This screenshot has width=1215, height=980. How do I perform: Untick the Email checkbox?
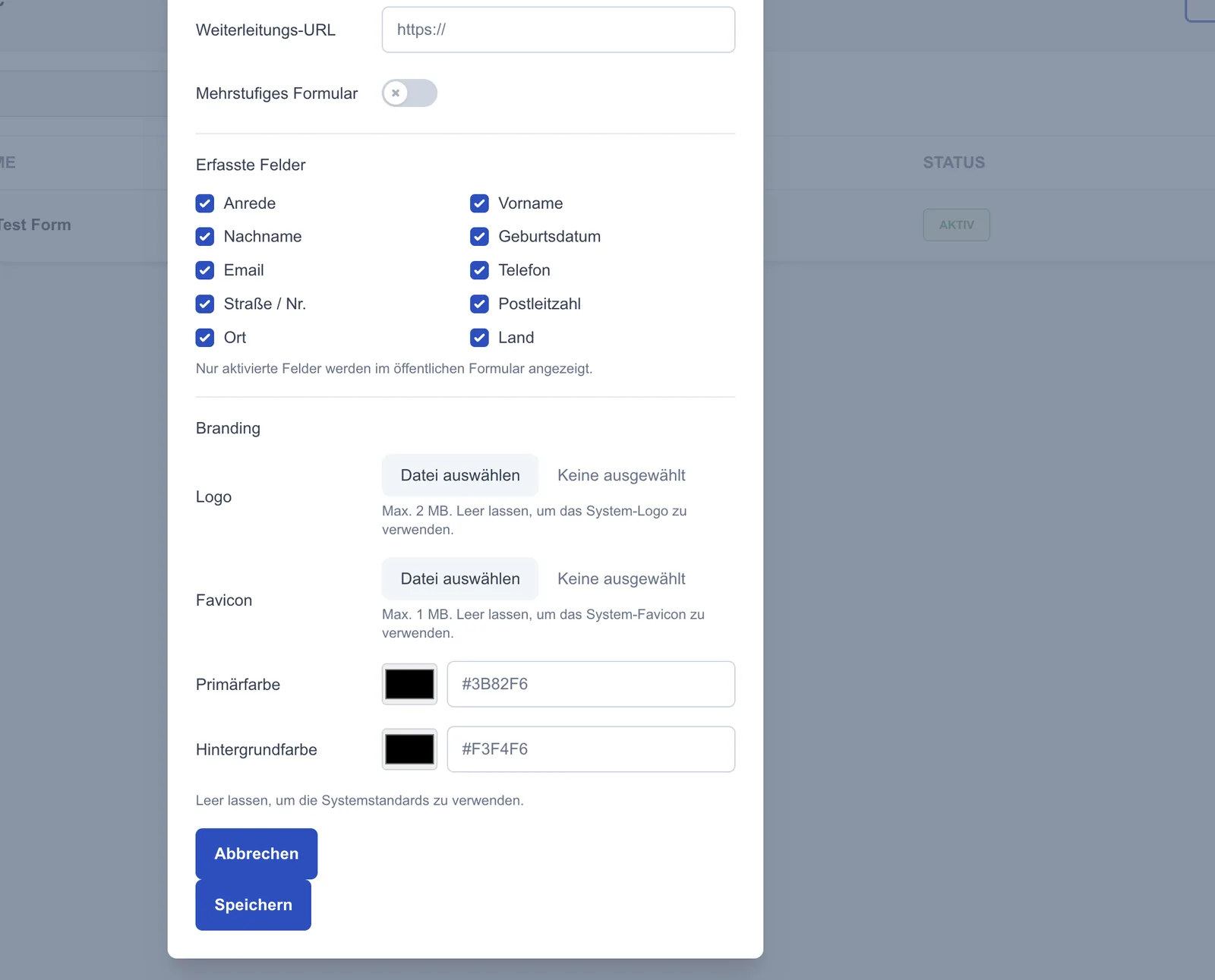pyautogui.click(x=205, y=270)
